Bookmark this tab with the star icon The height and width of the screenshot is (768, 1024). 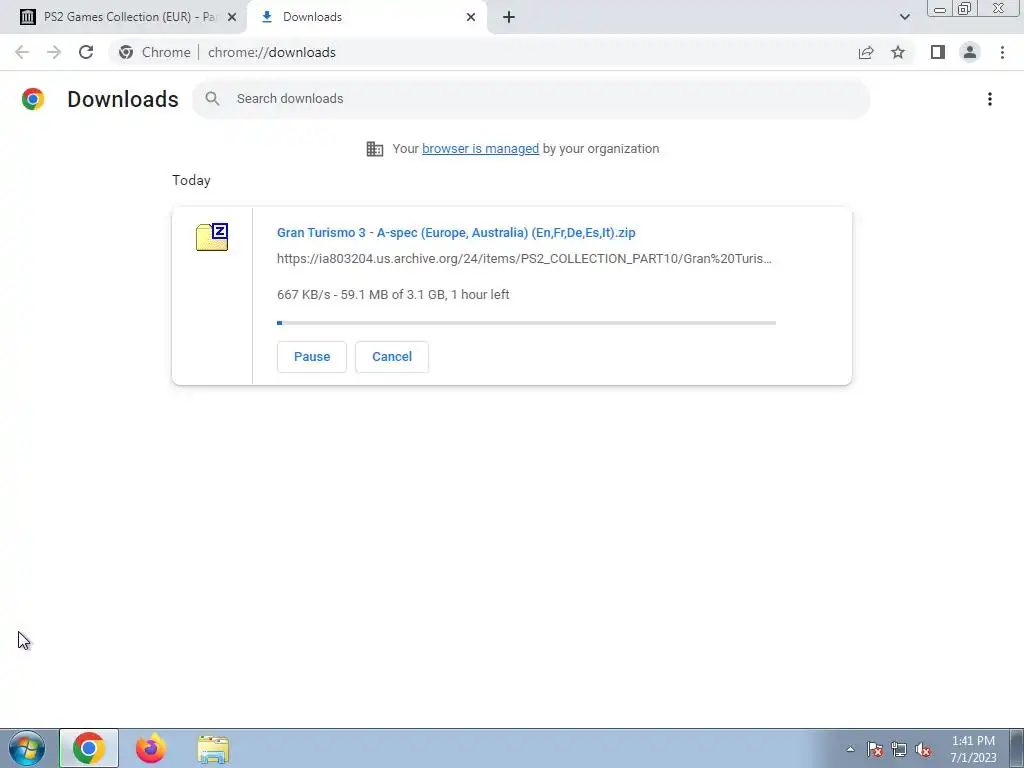click(898, 52)
